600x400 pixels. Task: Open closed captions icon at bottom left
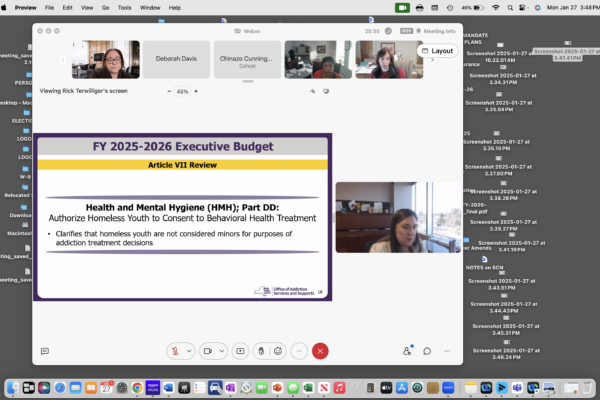(x=45, y=351)
